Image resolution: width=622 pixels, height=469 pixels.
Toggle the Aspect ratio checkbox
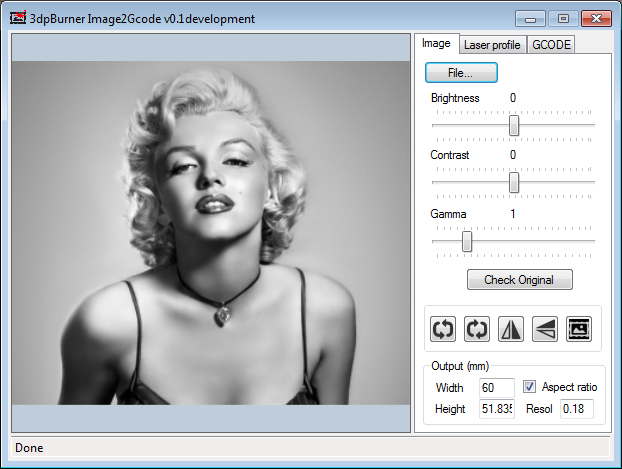pyautogui.click(x=529, y=386)
